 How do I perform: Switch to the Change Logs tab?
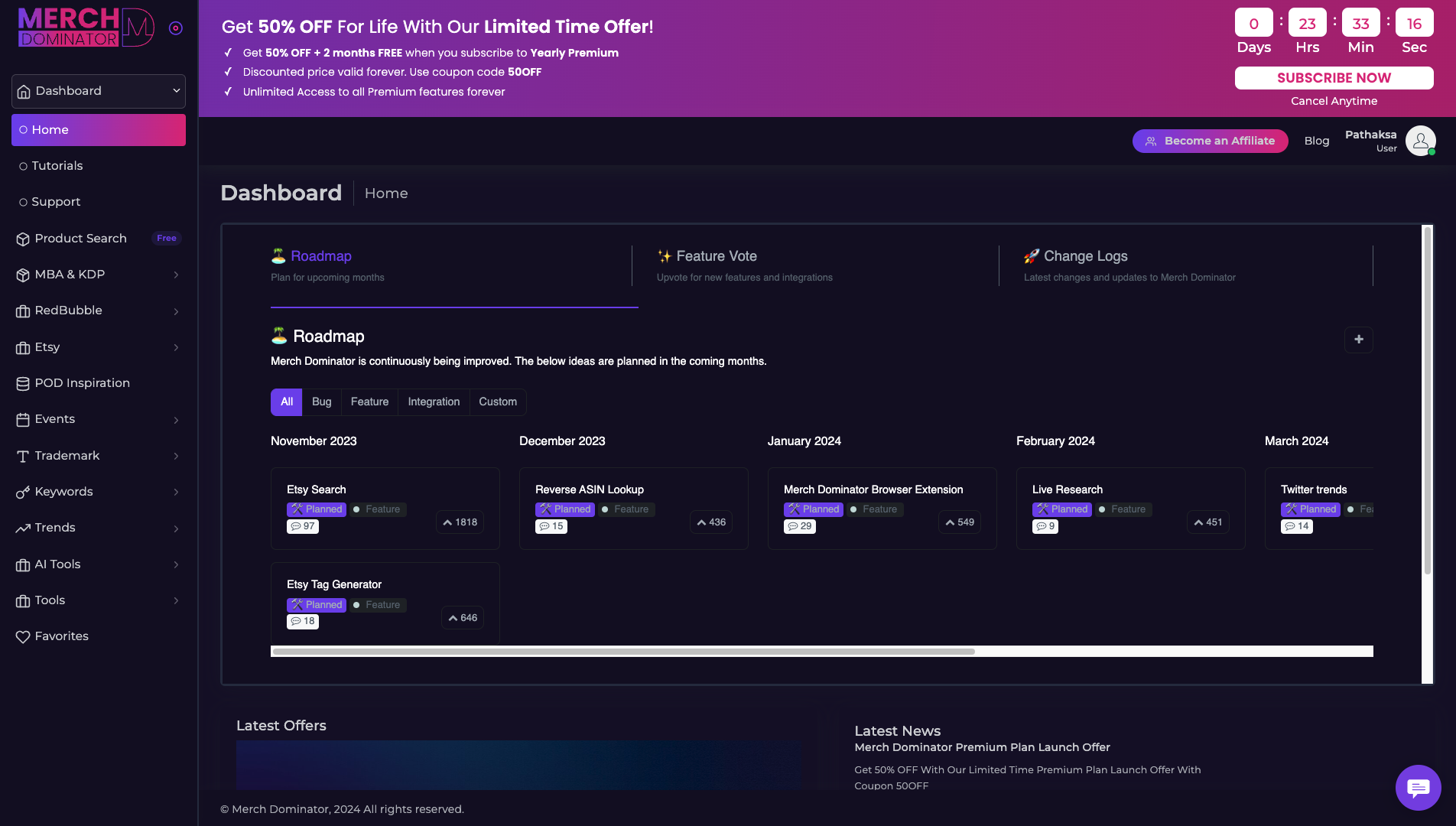(x=1085, y=257)
